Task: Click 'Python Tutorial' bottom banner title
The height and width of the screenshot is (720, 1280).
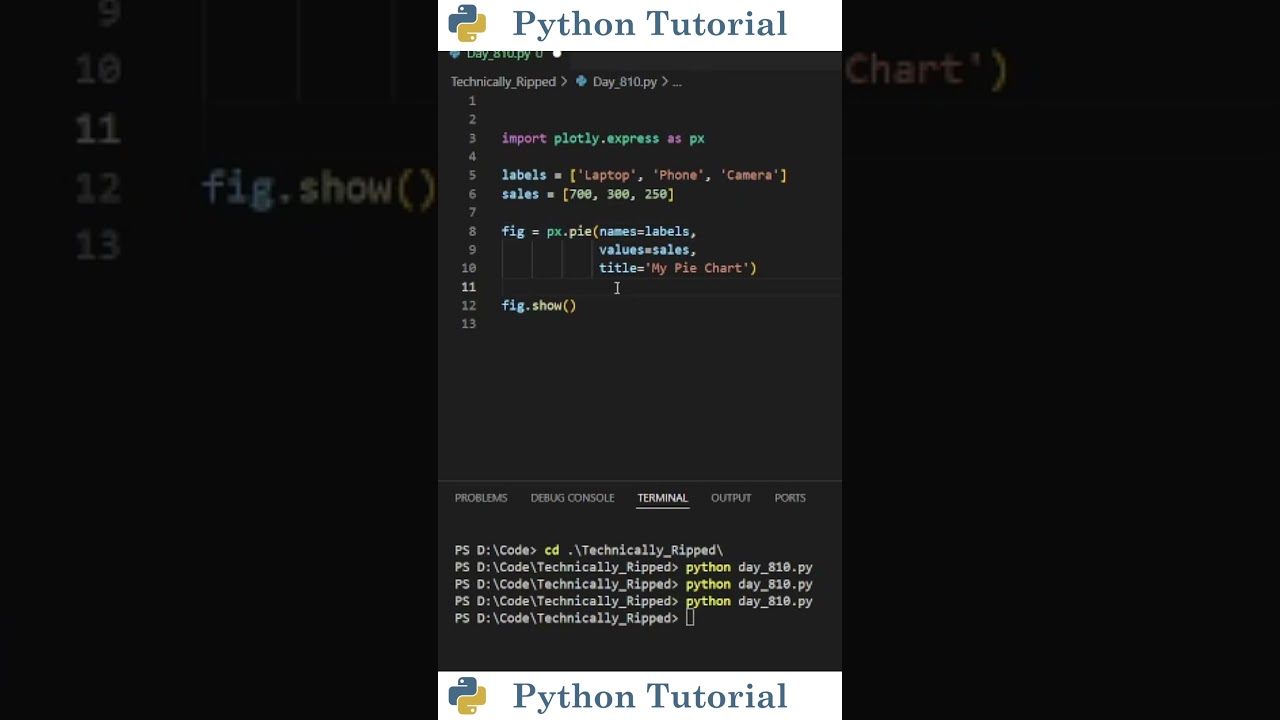Action: tap(650, 696)
